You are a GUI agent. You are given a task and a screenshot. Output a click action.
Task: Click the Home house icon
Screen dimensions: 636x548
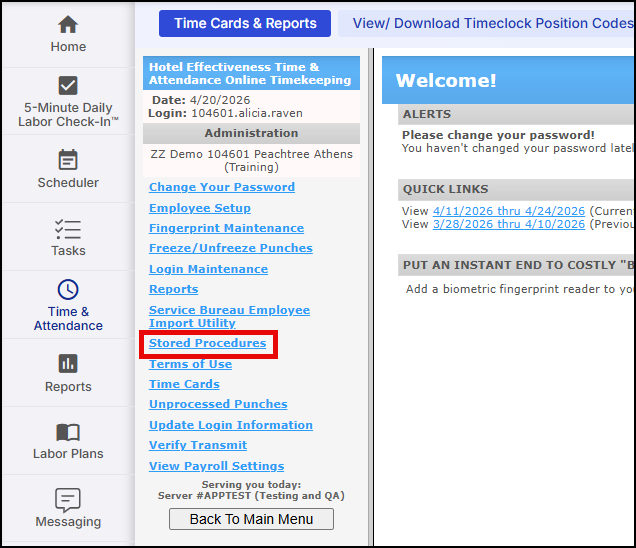click(x=68, y=24)
